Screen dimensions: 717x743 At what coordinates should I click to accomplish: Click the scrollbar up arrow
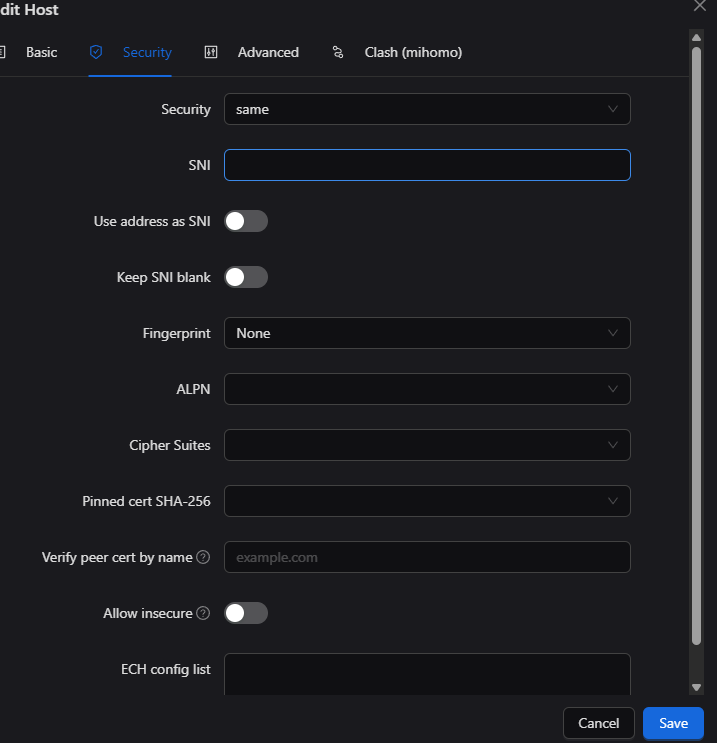pos(696,37)
